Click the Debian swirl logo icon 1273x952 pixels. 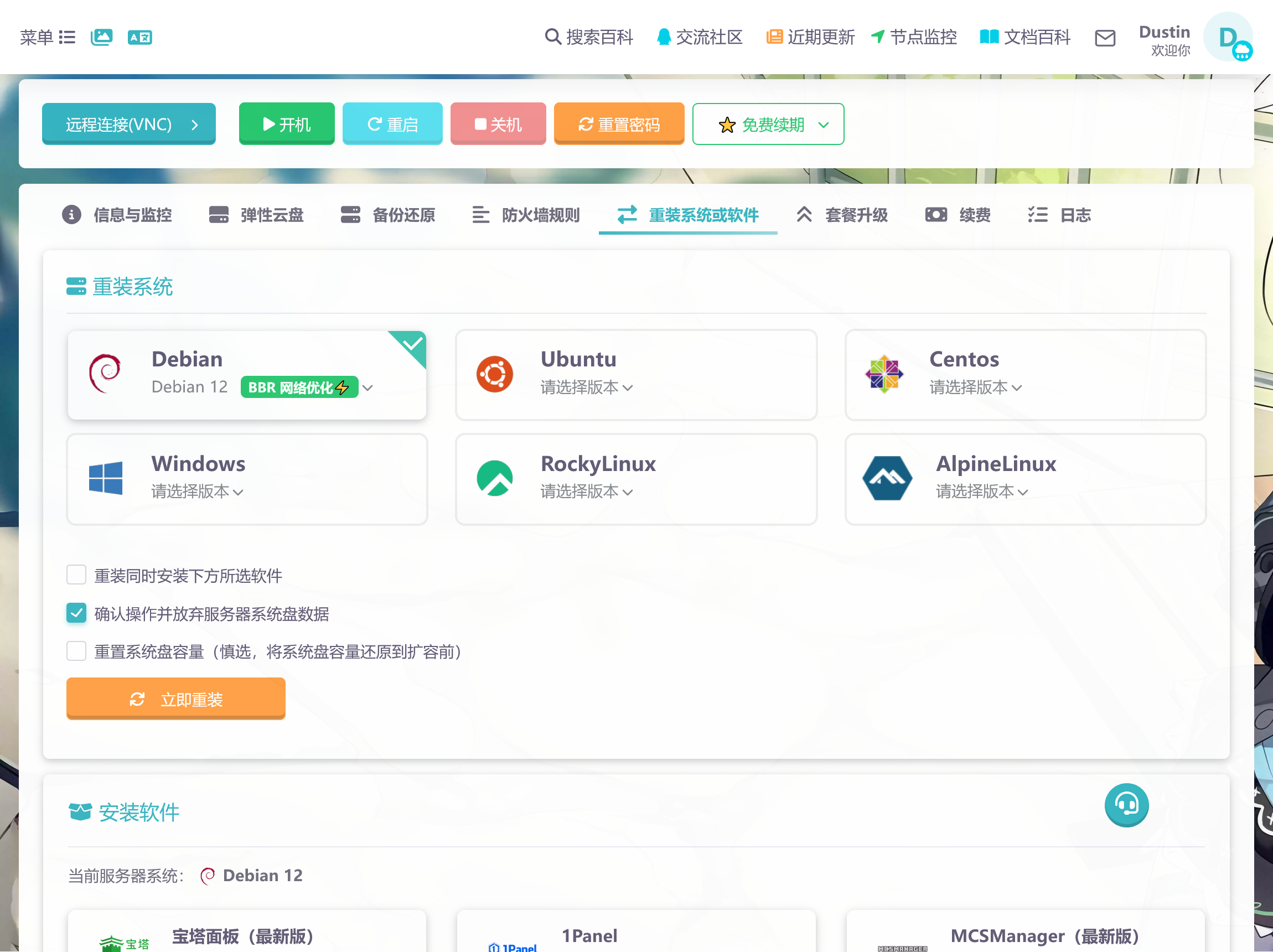(105, 374)
